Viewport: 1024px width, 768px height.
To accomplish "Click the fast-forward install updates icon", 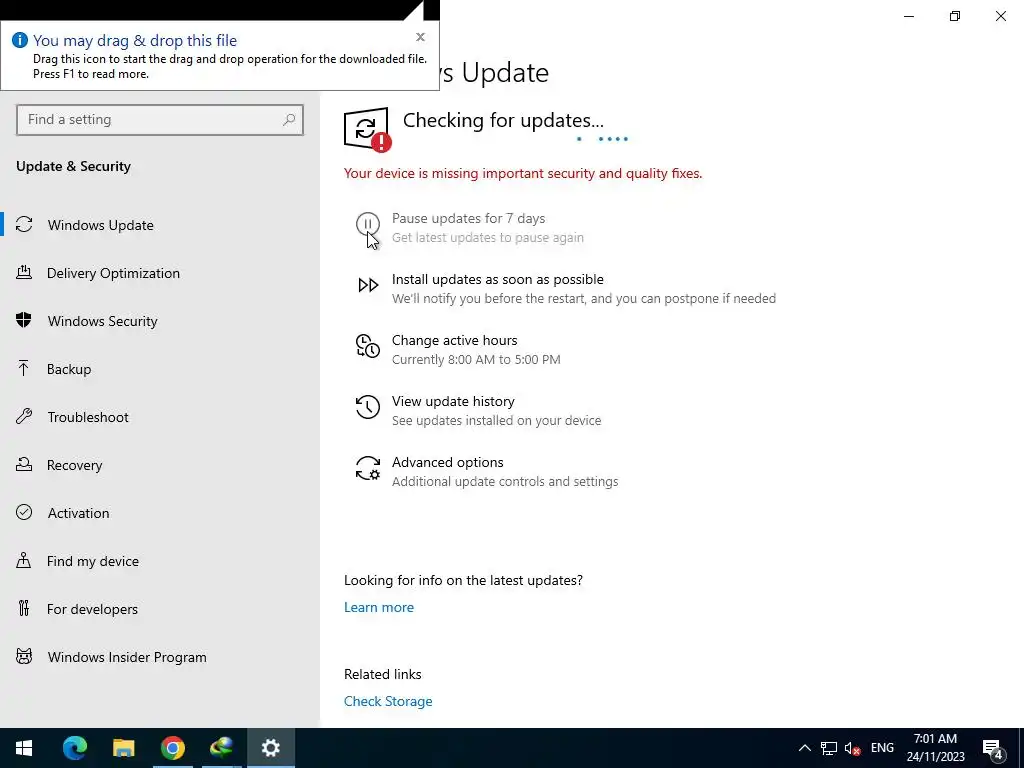I will coord(368,285).
